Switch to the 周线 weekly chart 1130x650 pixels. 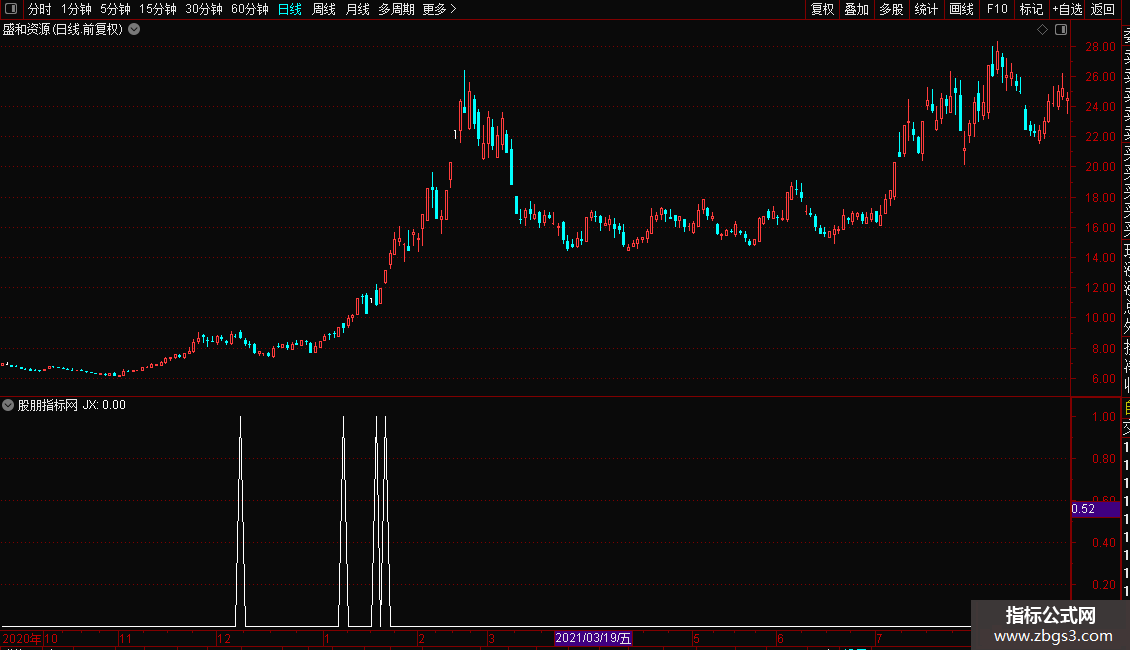click(324, 9)
